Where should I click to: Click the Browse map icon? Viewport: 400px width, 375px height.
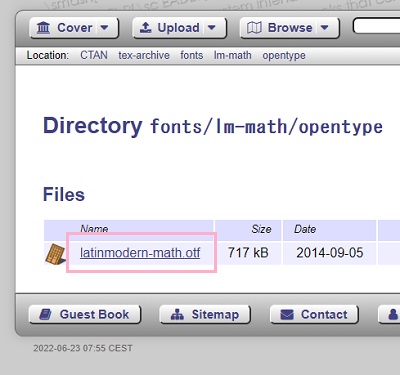[x=254, y=28]
